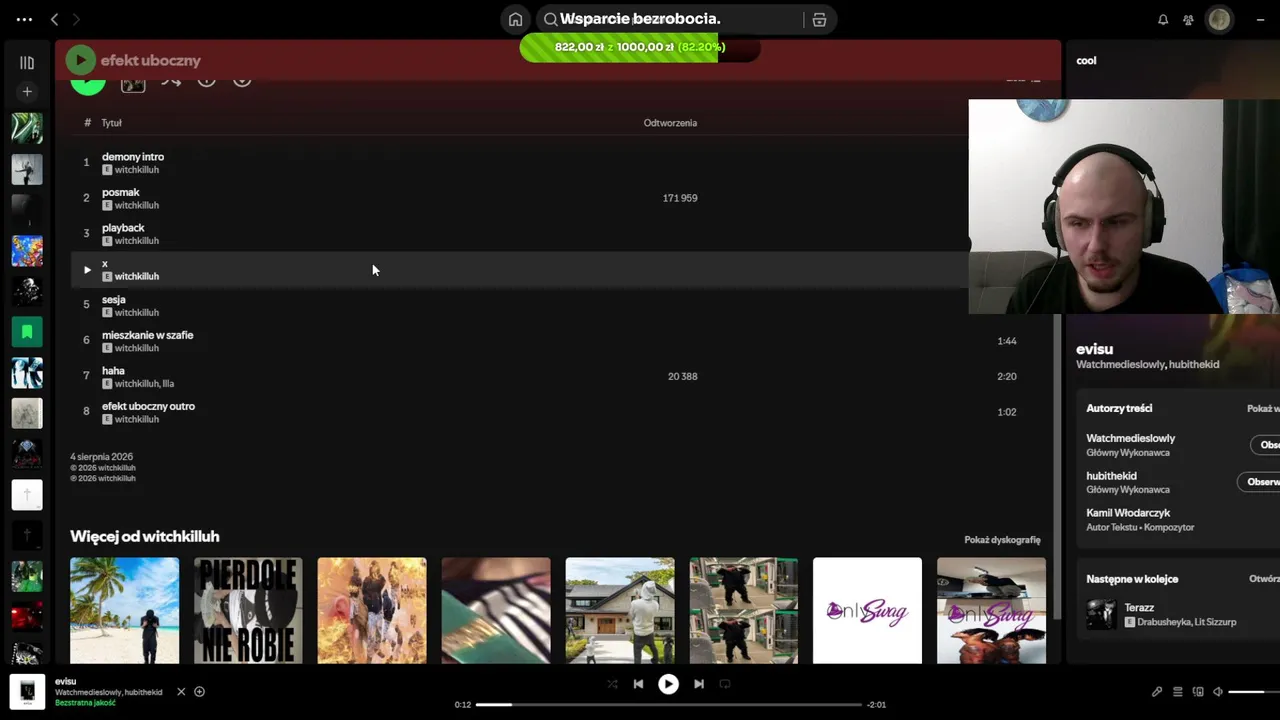This screenshot has height=720, width=1280.
Task: Click the Terazz cover in queue
Action: coord(1102,614)
